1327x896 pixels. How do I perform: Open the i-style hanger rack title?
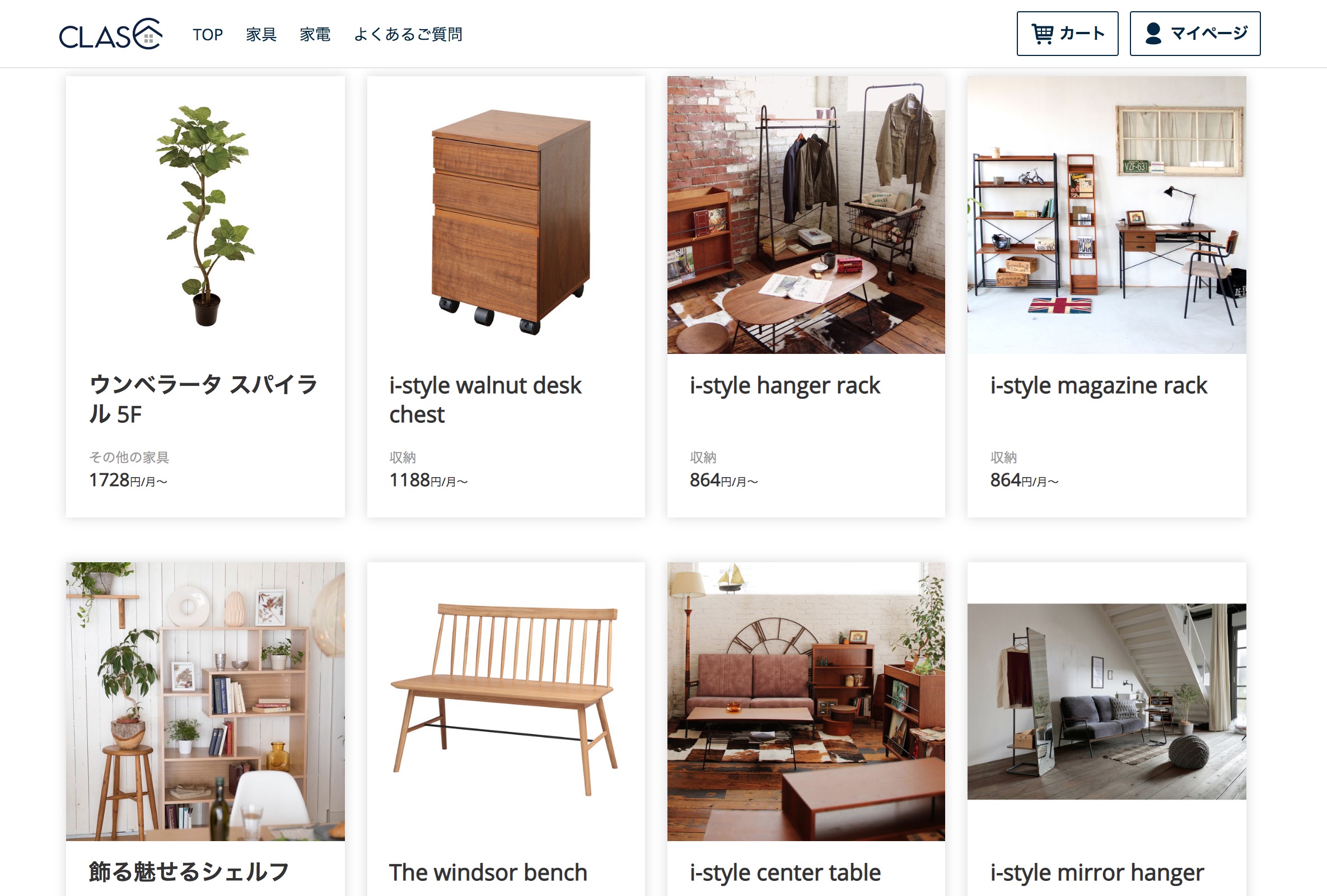point(785,386)
